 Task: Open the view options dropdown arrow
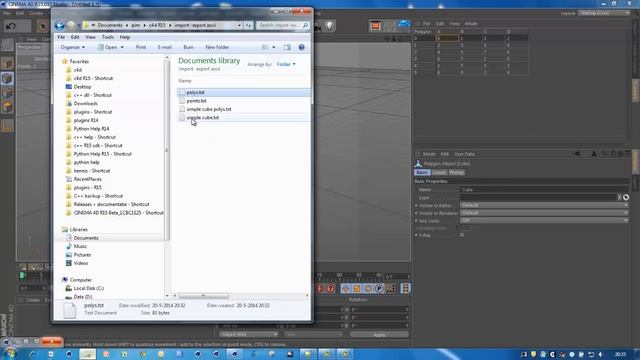(x=274, y=47)
